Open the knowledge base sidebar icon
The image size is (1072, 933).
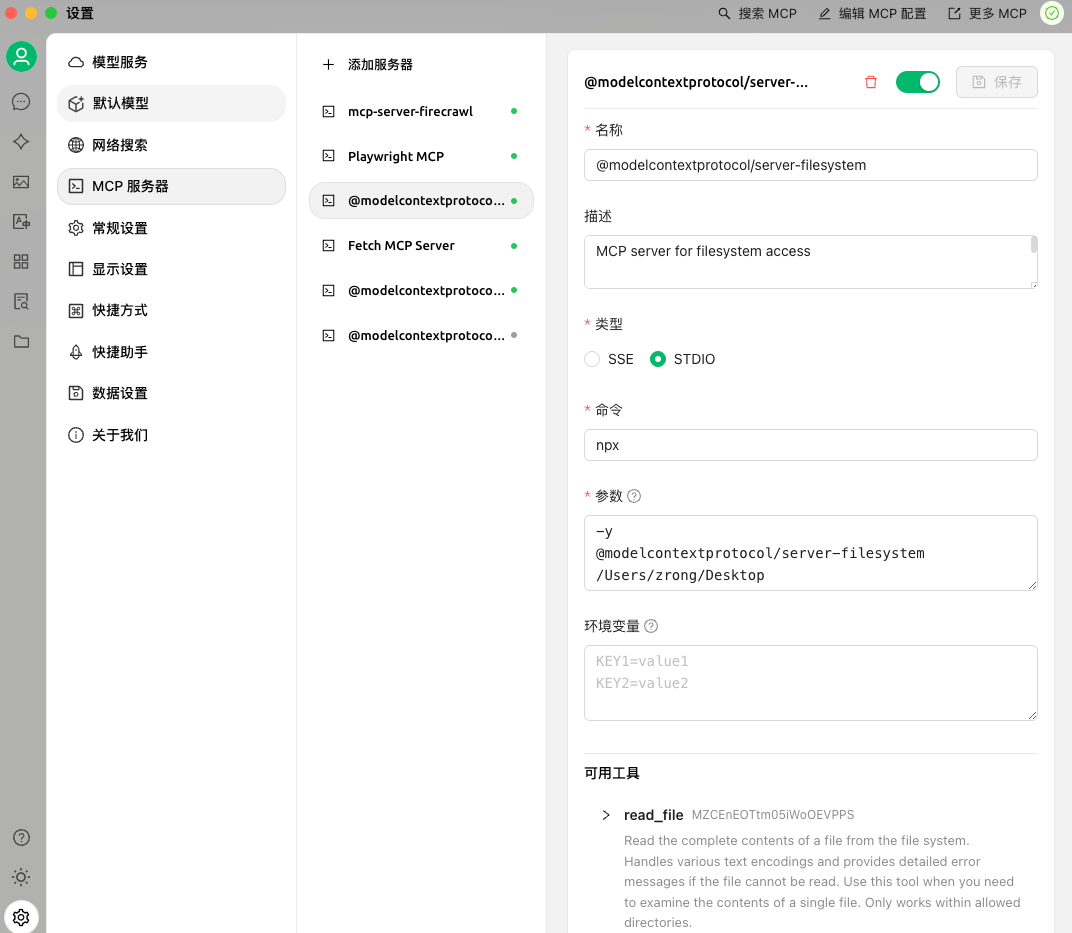pyautogui.click(x=21, y=301)
